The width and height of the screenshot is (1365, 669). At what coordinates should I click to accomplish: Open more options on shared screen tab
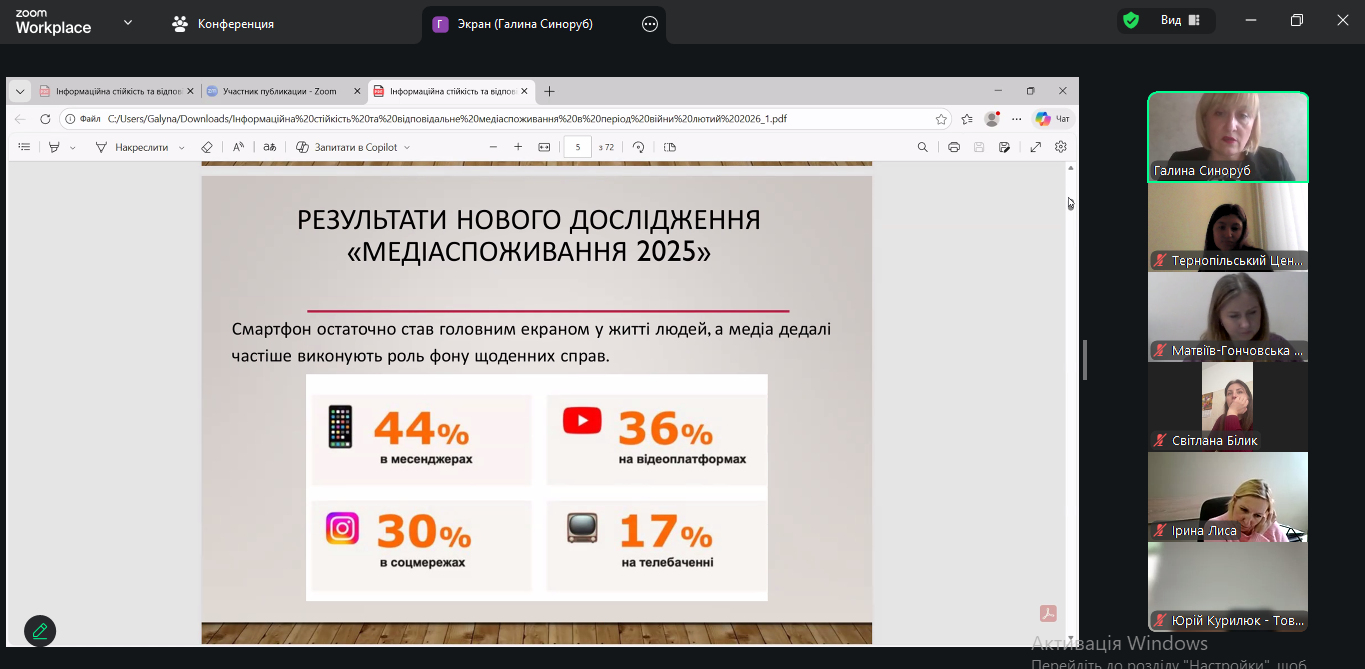pos(650,24)
